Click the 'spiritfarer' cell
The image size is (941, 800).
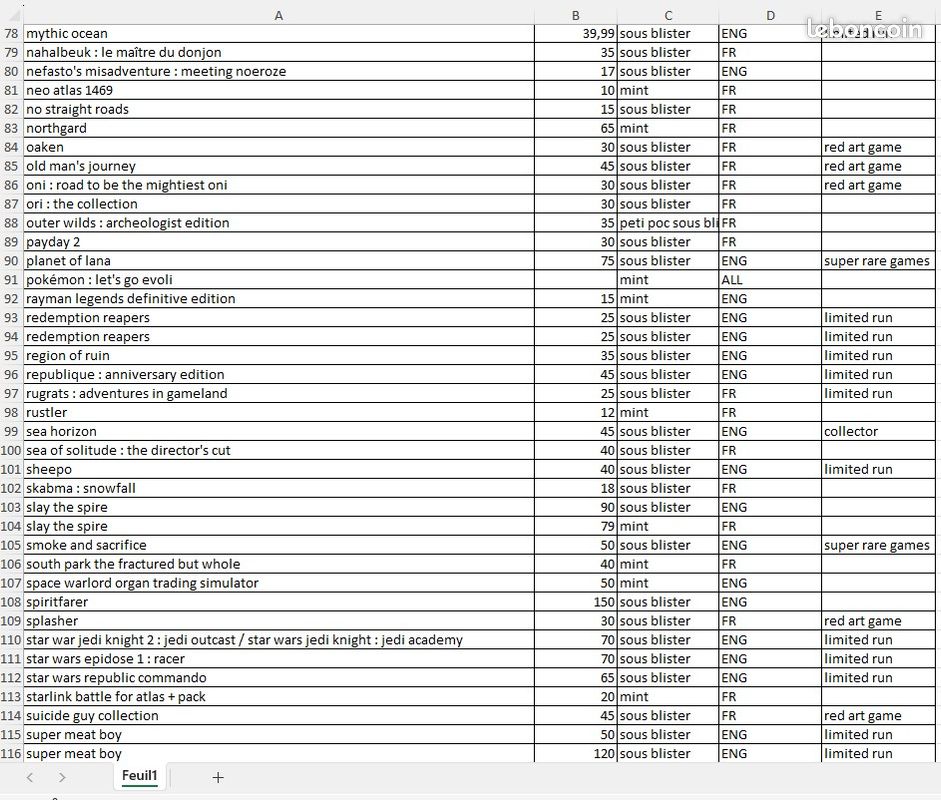[x=278, y=602]
